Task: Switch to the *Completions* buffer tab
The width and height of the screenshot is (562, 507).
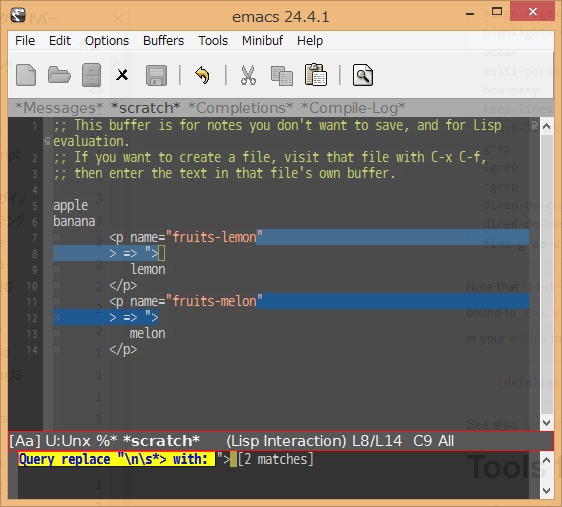Action: (x=240, y=107)
